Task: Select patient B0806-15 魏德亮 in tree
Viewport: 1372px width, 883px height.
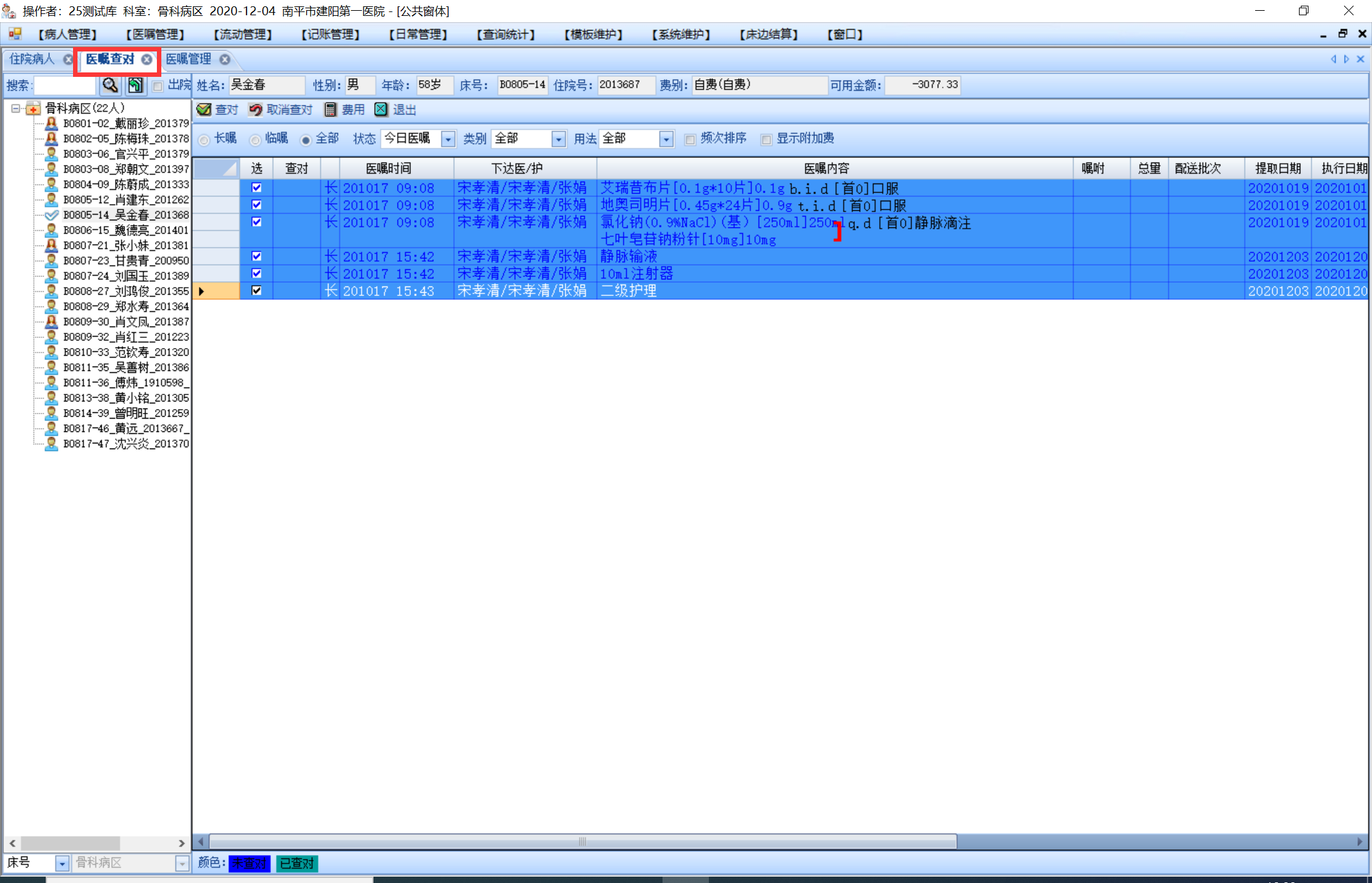Action: click(x=125, y=230)
